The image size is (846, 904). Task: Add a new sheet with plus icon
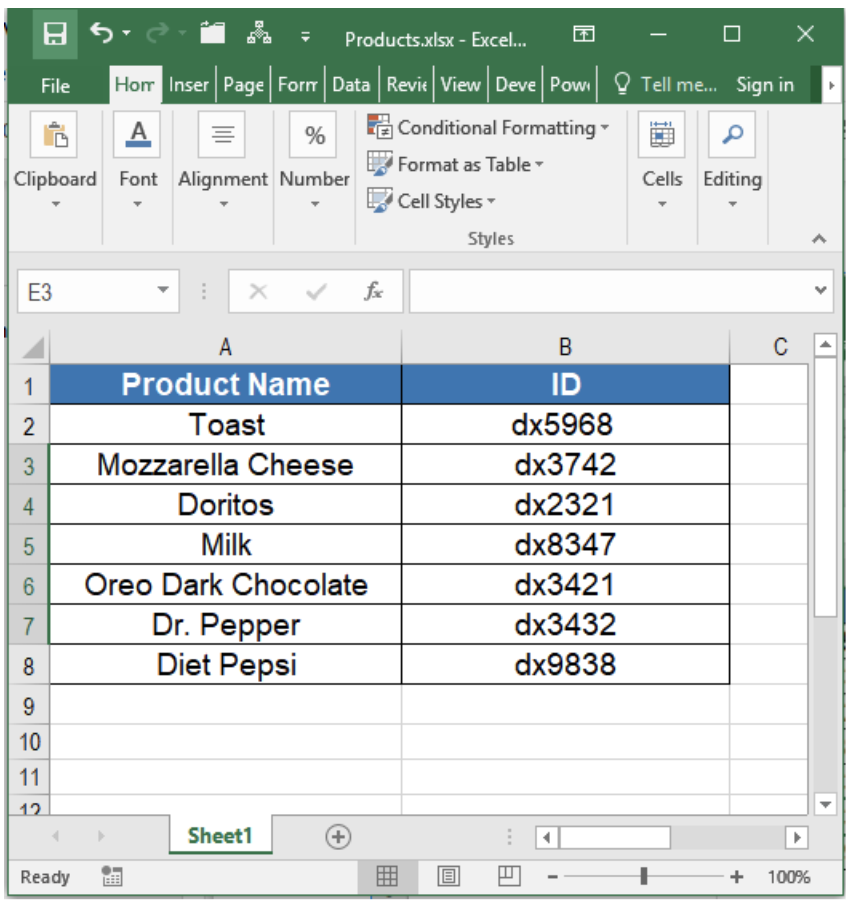pos(338,837)
